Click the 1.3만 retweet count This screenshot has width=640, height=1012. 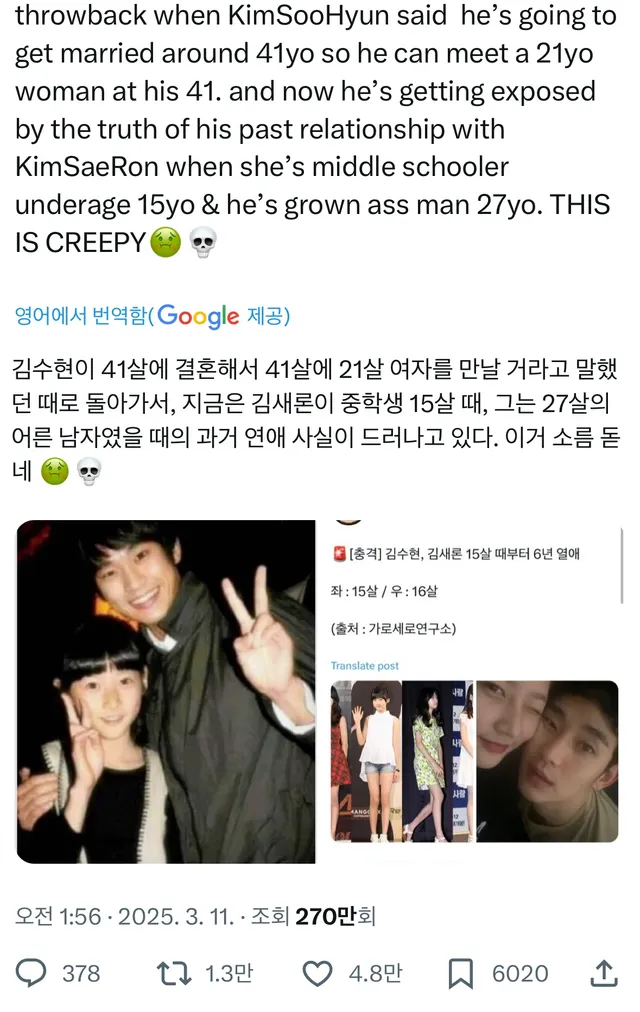(x=228, y=973)
